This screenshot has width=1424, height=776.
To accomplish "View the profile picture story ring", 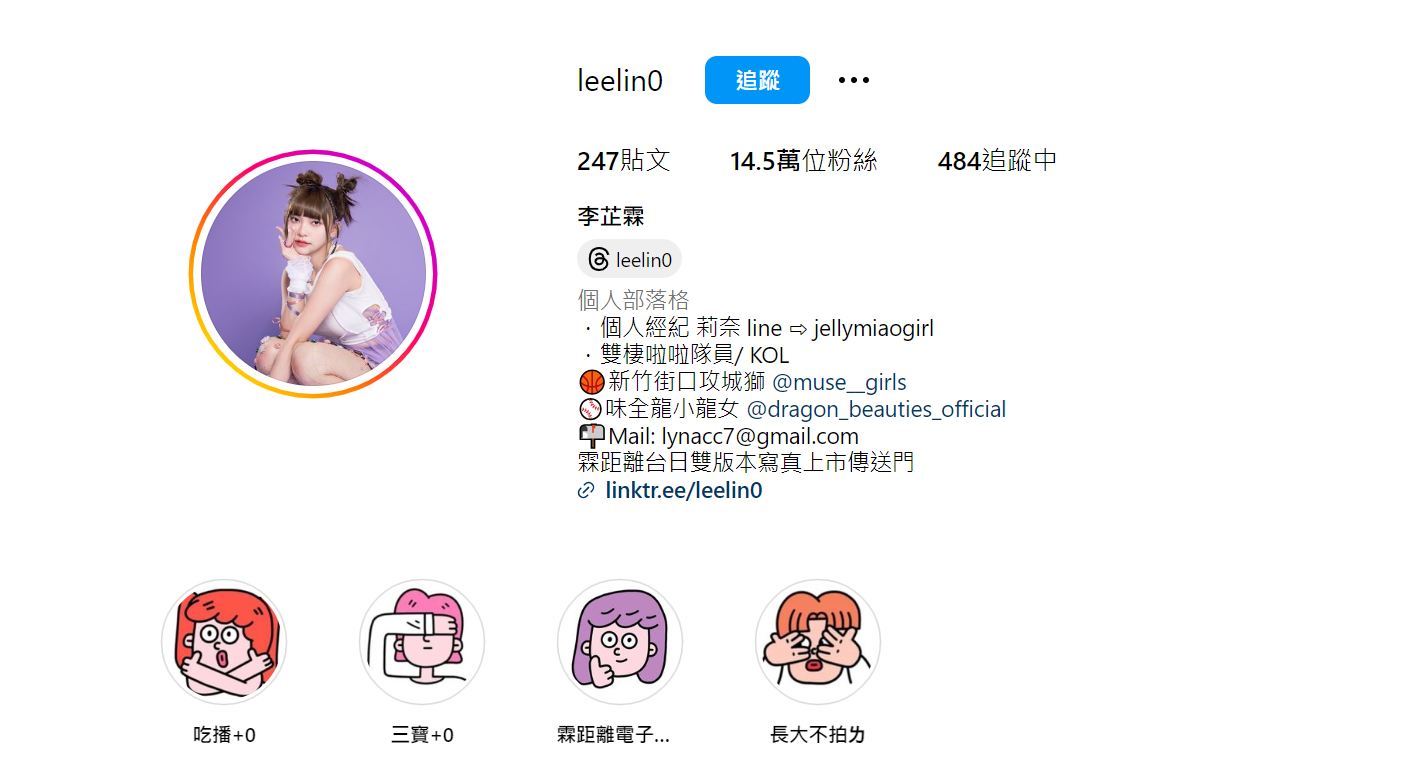I will (x=313, y=274).
